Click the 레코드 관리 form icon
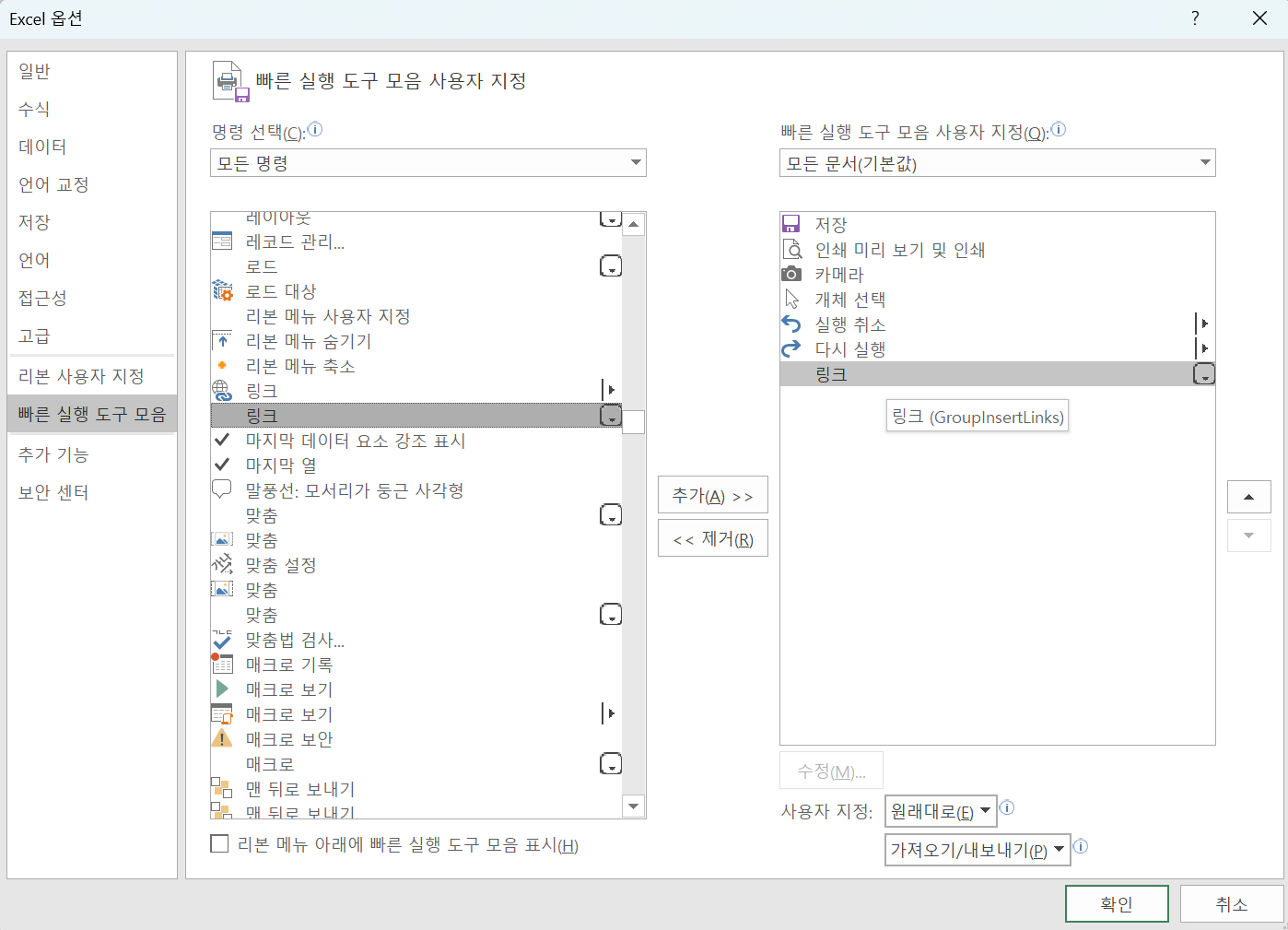This screenshot has height=930, width=1288. [222, 241]
